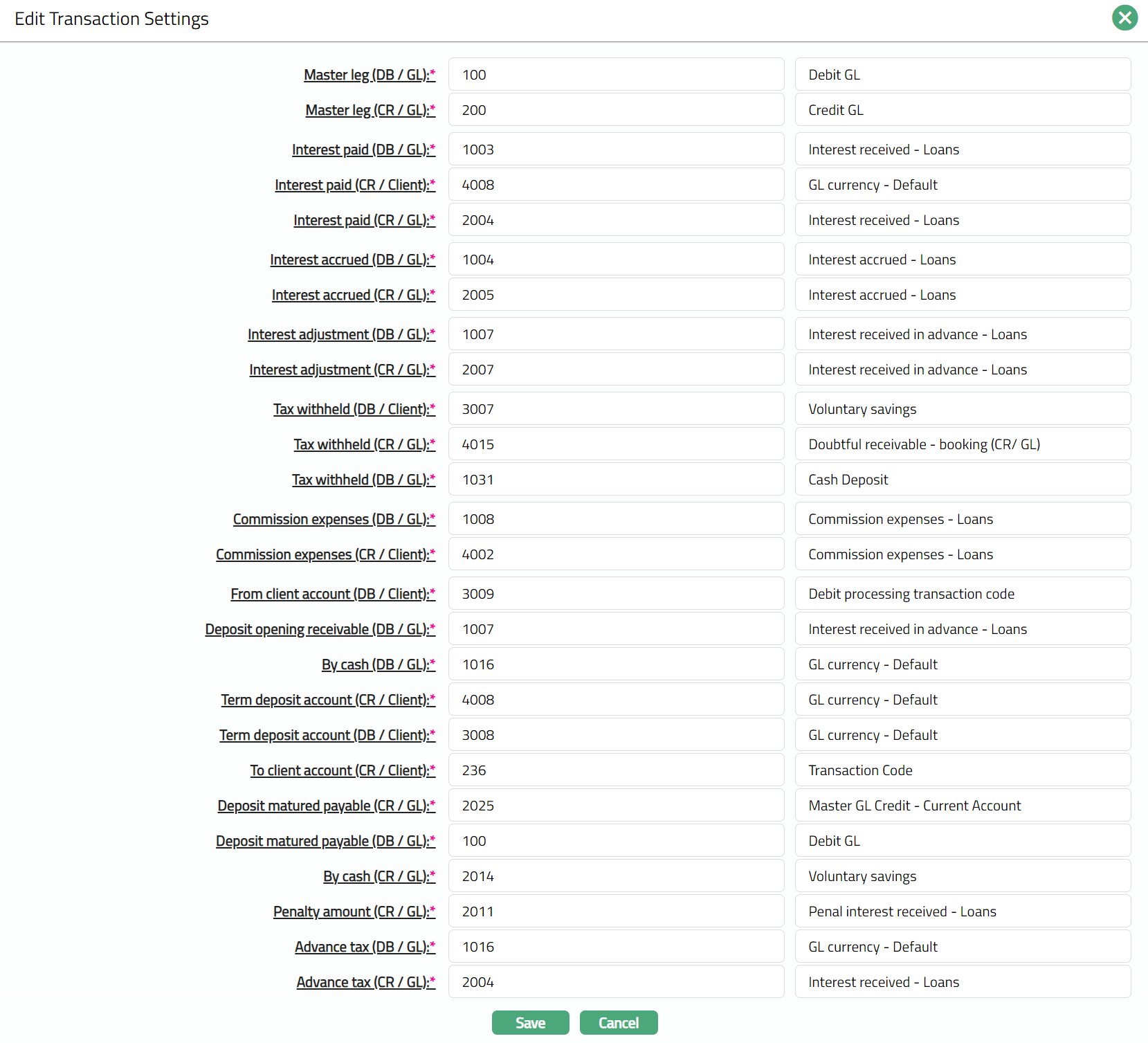Viewport: 1148px width, 1043px height.
Task: Open the Penalty amount (CR / GL) label link
Action: pos(354,912)
